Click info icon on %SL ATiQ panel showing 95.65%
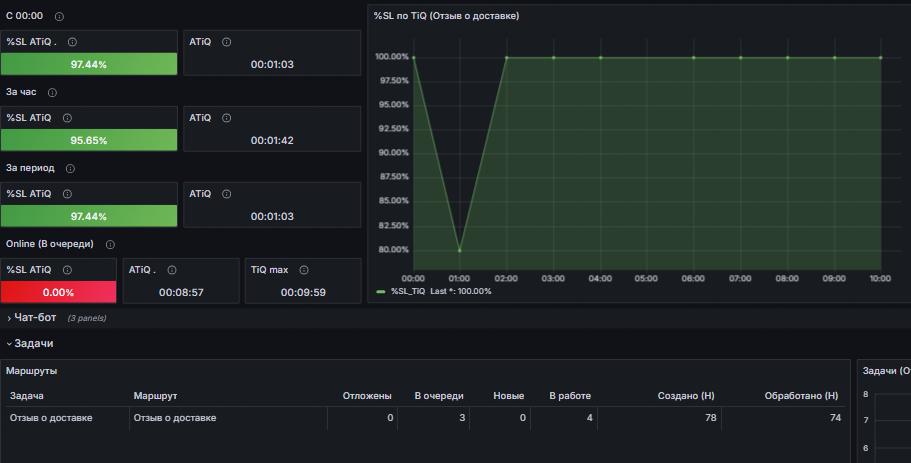 [x=67, y=118]
